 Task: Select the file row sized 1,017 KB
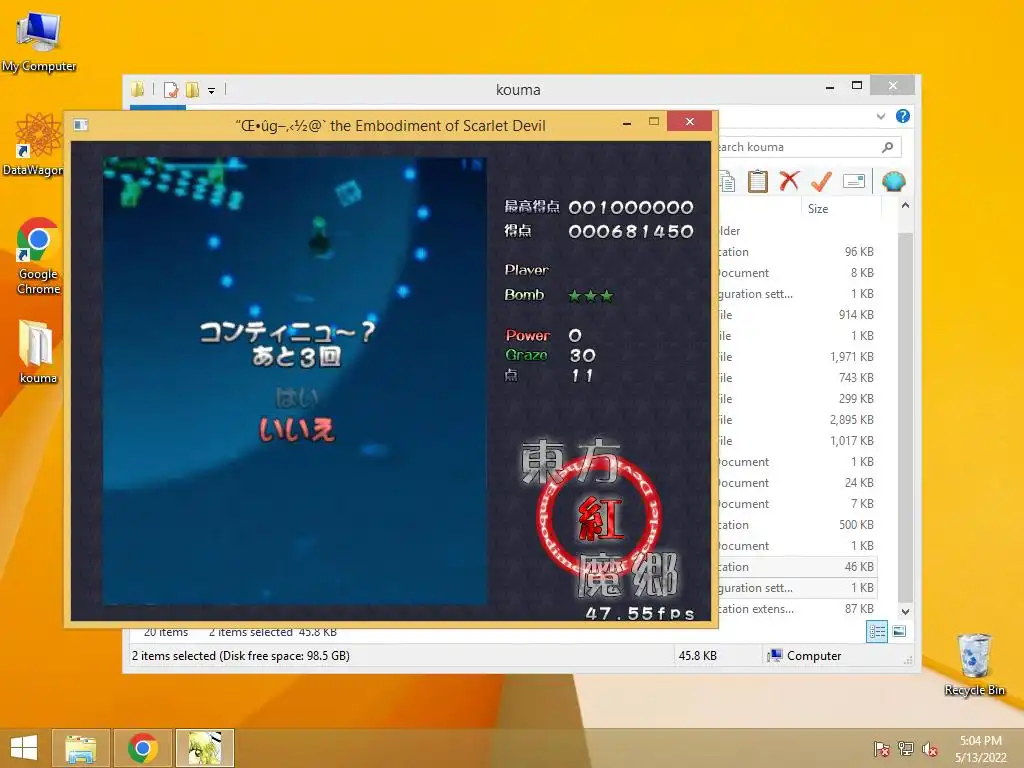797,441
